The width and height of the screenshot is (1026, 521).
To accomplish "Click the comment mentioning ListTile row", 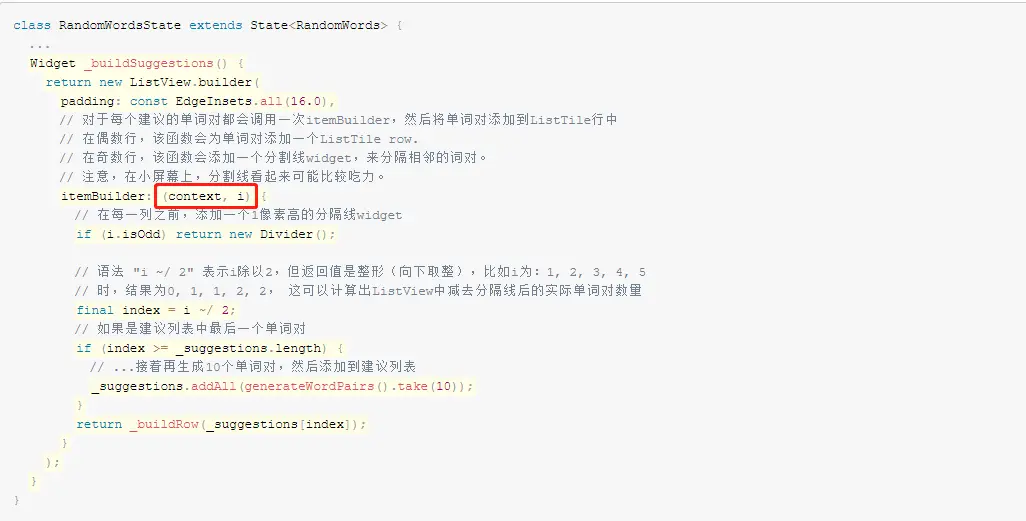I will [x=238, y=139].
